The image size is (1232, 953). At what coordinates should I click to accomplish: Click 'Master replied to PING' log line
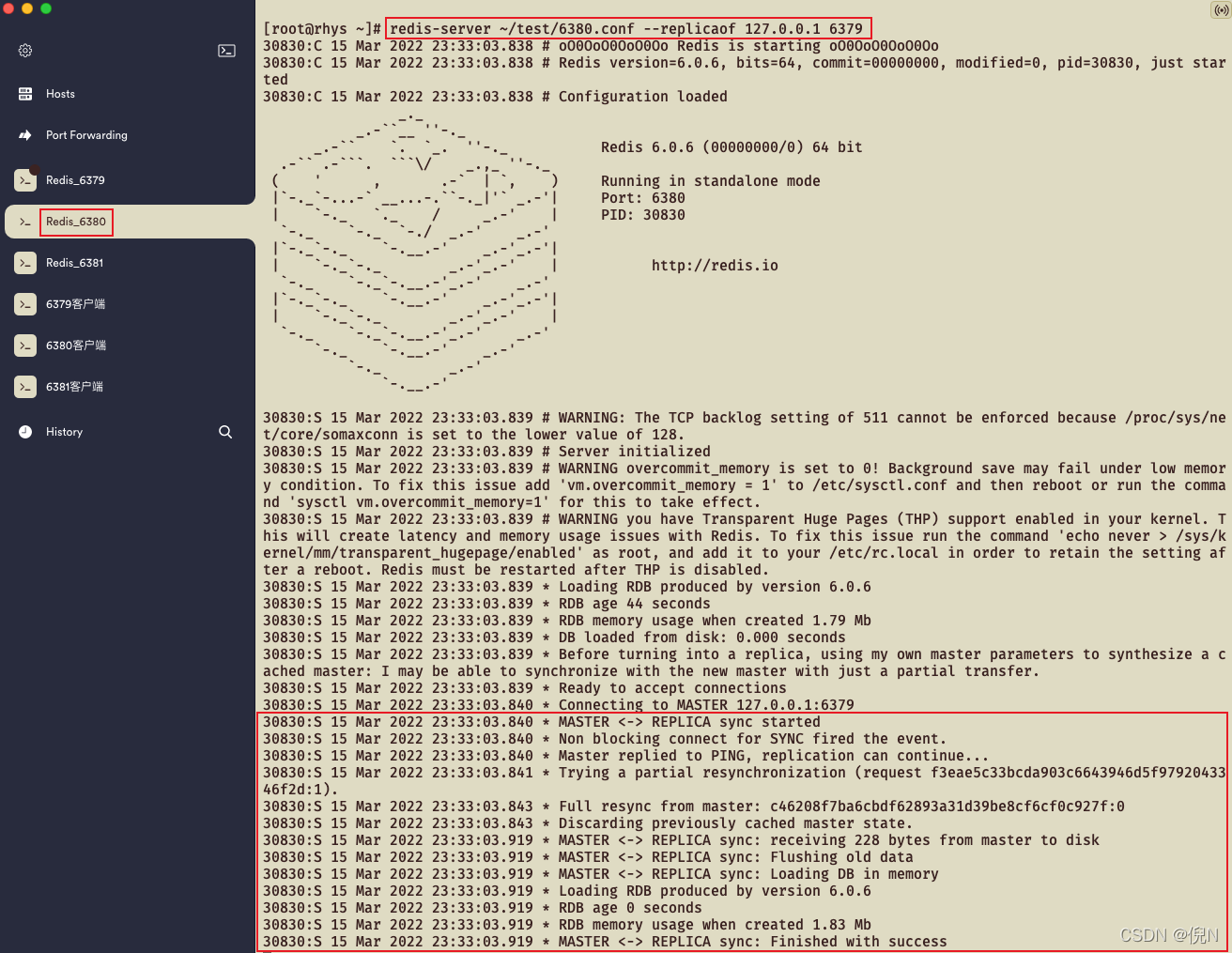tap(626, 756)
